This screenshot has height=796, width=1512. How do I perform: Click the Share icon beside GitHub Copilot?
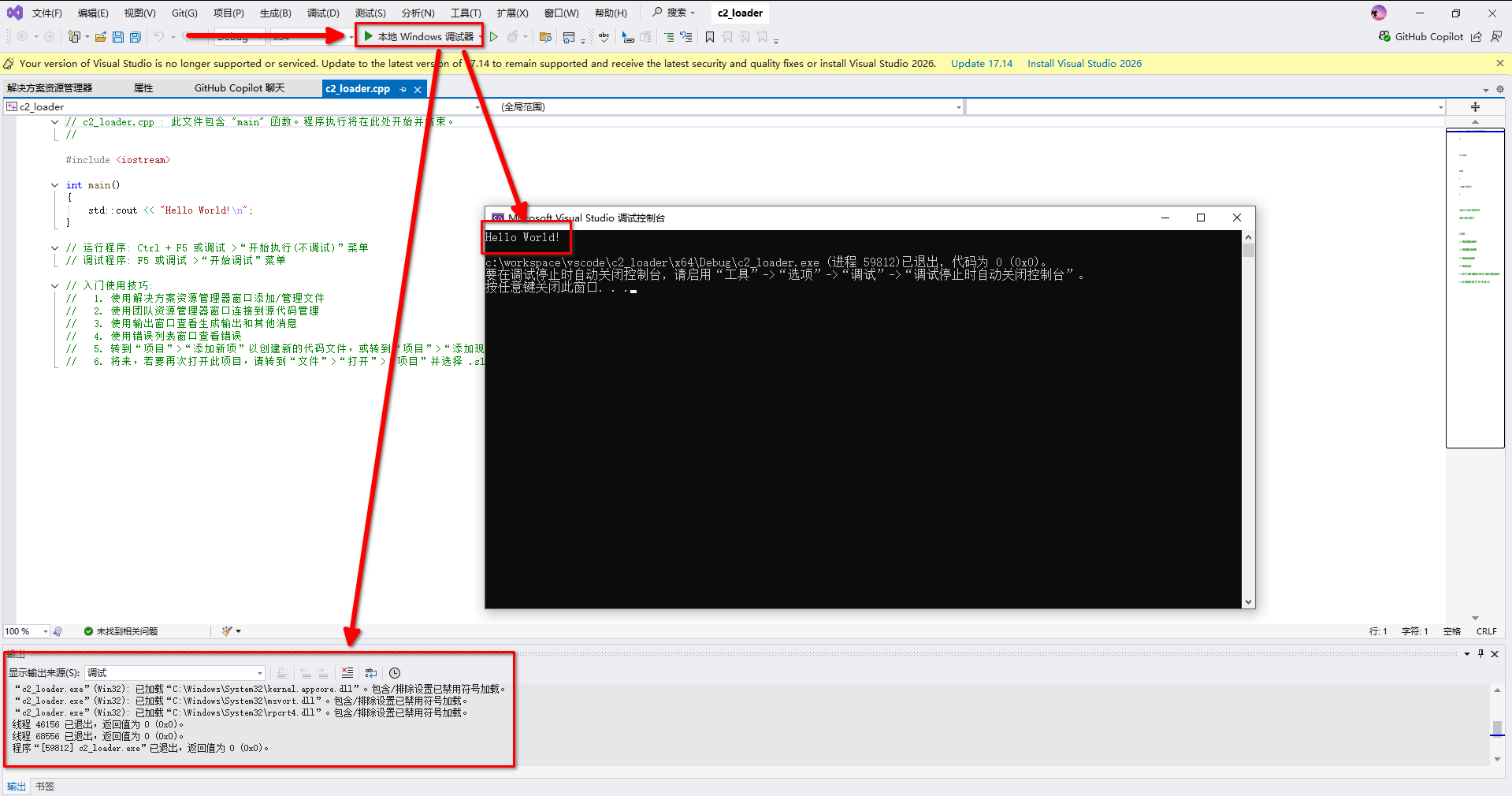[x=1477, y=37]
